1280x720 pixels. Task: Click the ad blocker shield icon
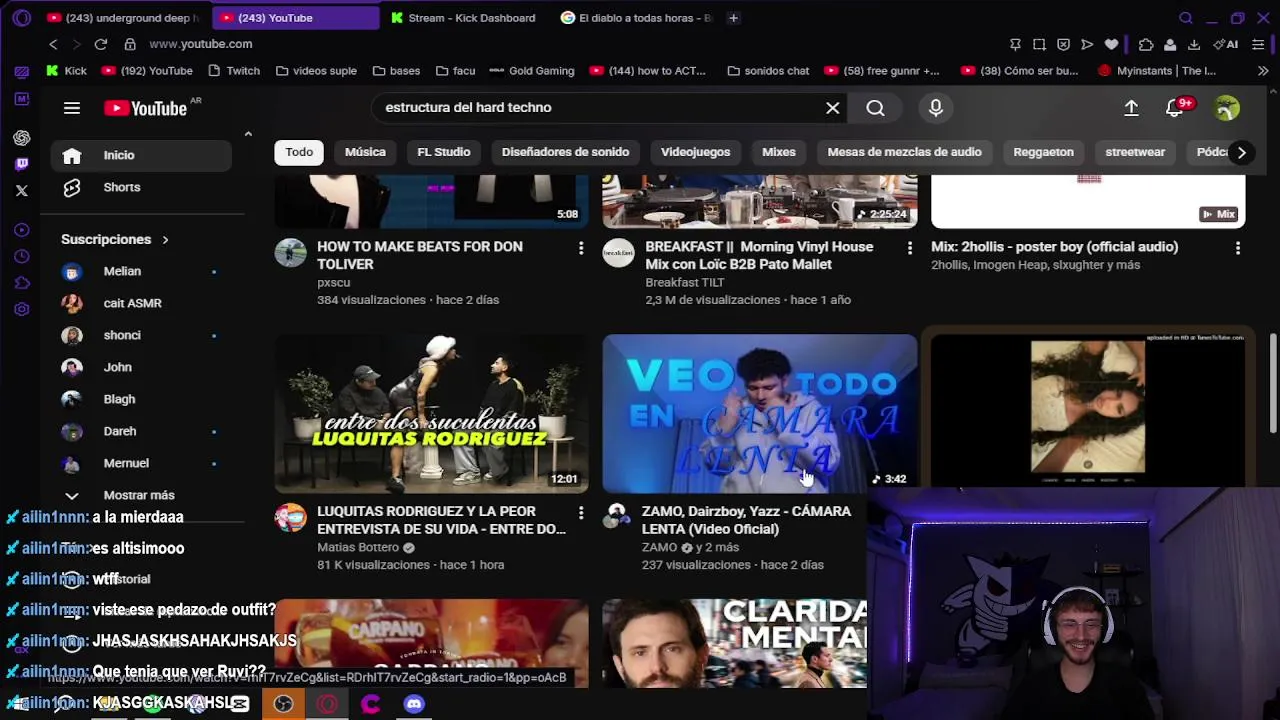(1063, 44)
